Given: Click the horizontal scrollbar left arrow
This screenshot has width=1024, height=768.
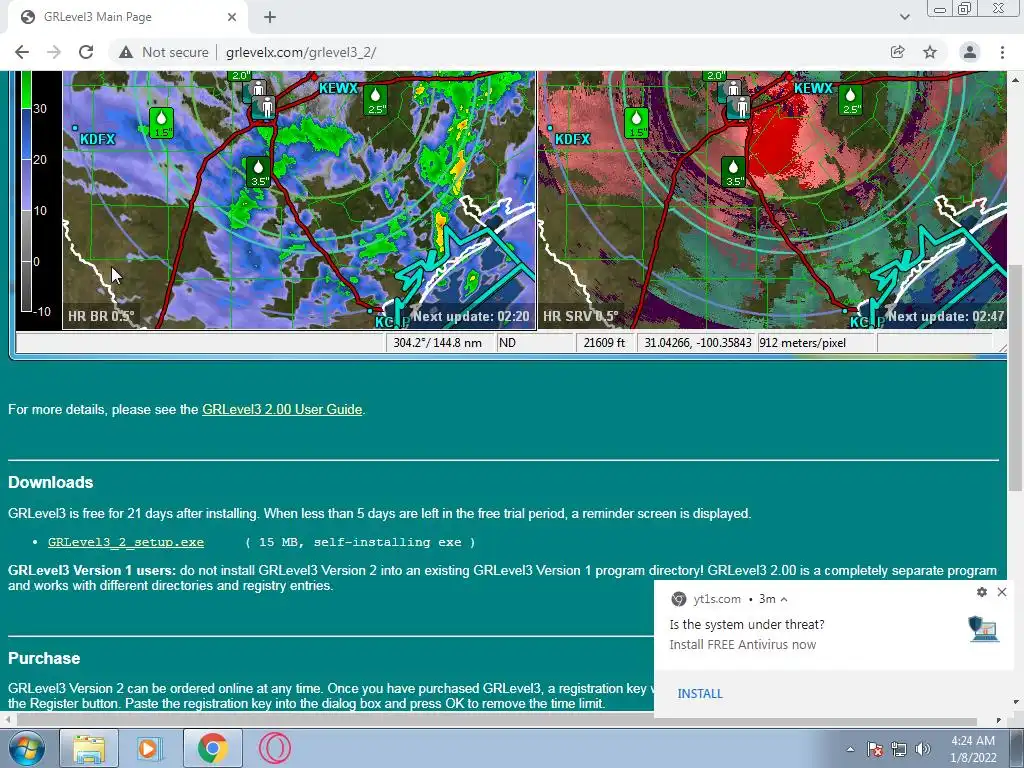Looking at the screenshot, I should click(x=7, y=720).
